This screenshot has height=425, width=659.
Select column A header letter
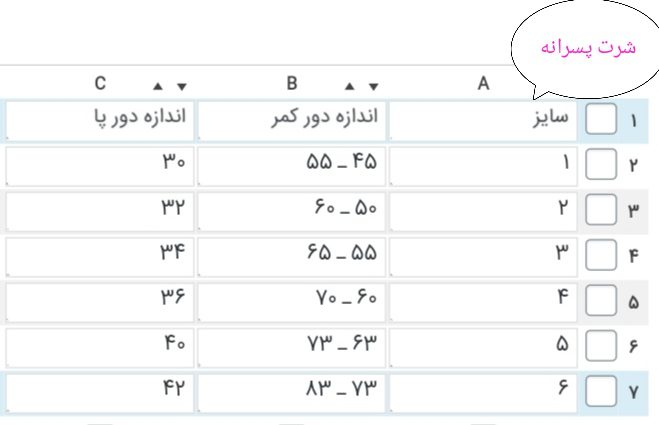tap(482, 84)
